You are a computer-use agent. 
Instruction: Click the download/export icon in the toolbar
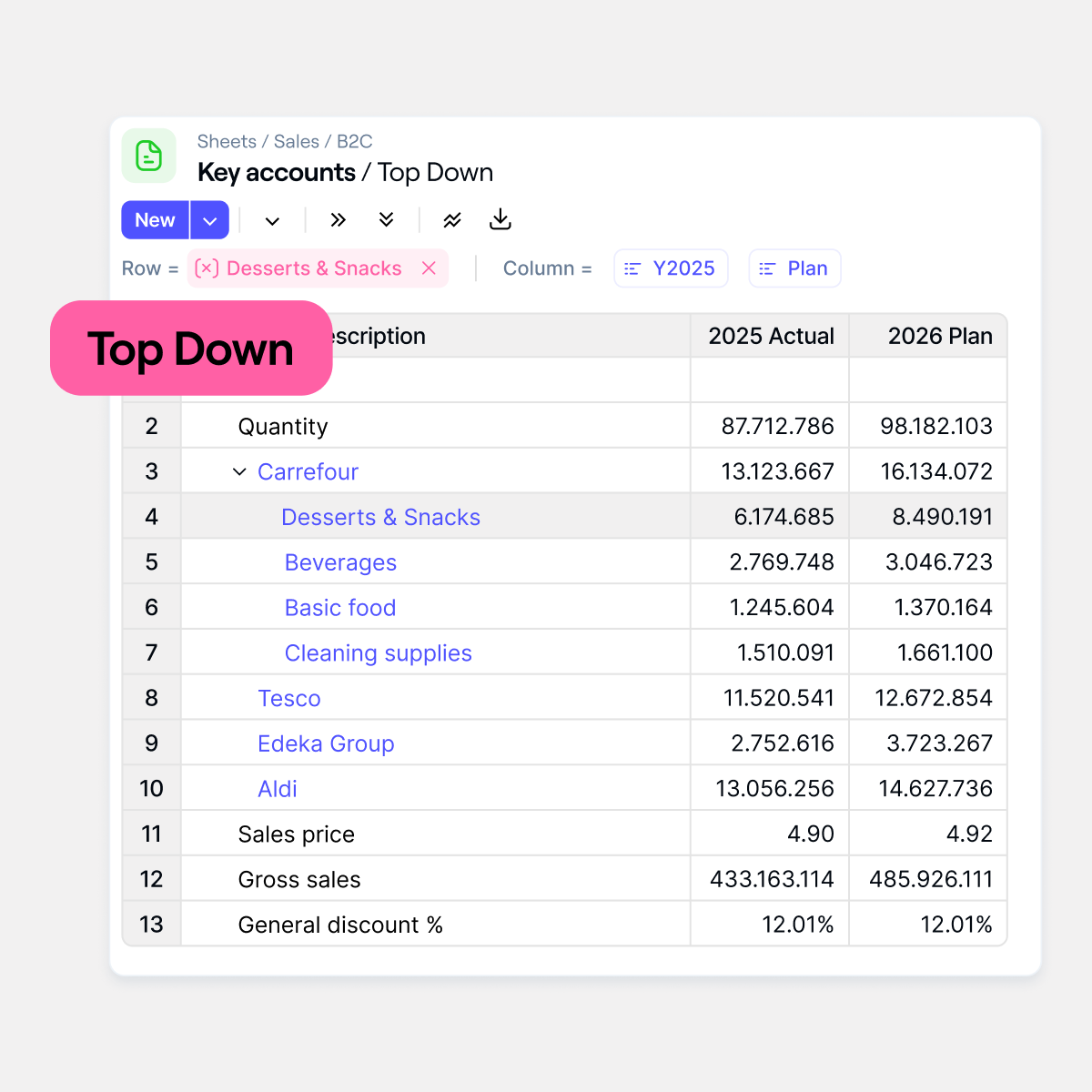500,219
